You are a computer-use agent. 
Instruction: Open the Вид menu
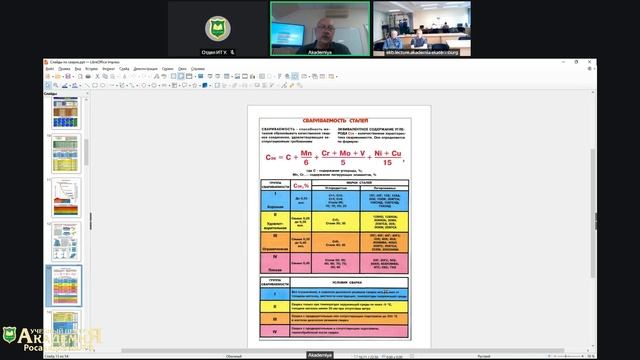(78, 69)
